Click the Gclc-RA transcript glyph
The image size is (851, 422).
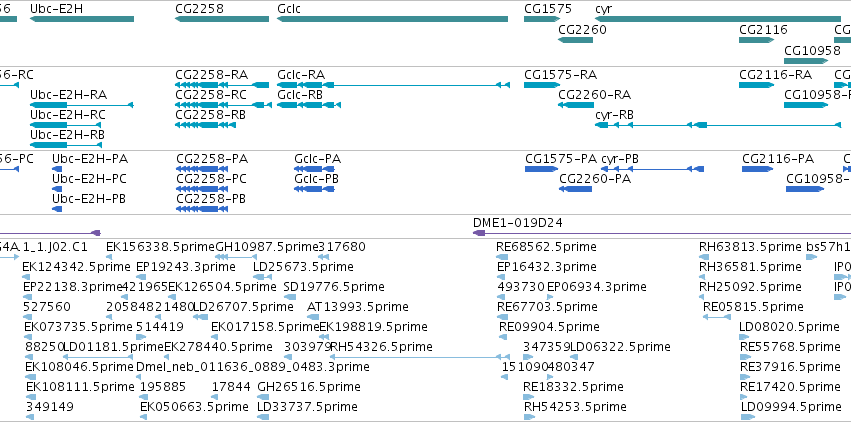point(393,85)
